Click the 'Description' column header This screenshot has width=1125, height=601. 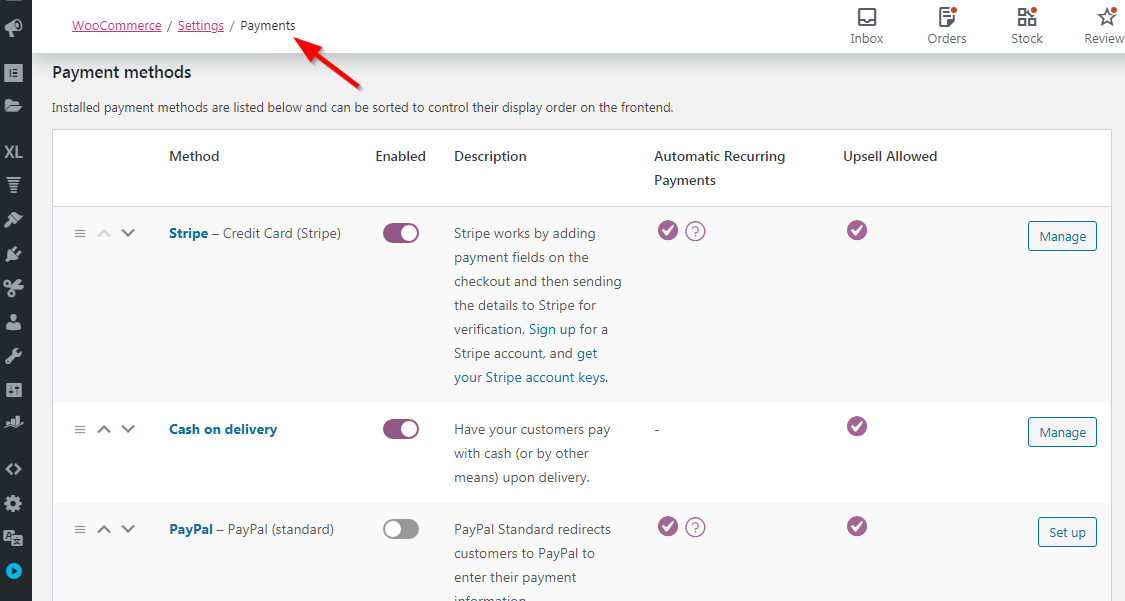tap(490, 156)
